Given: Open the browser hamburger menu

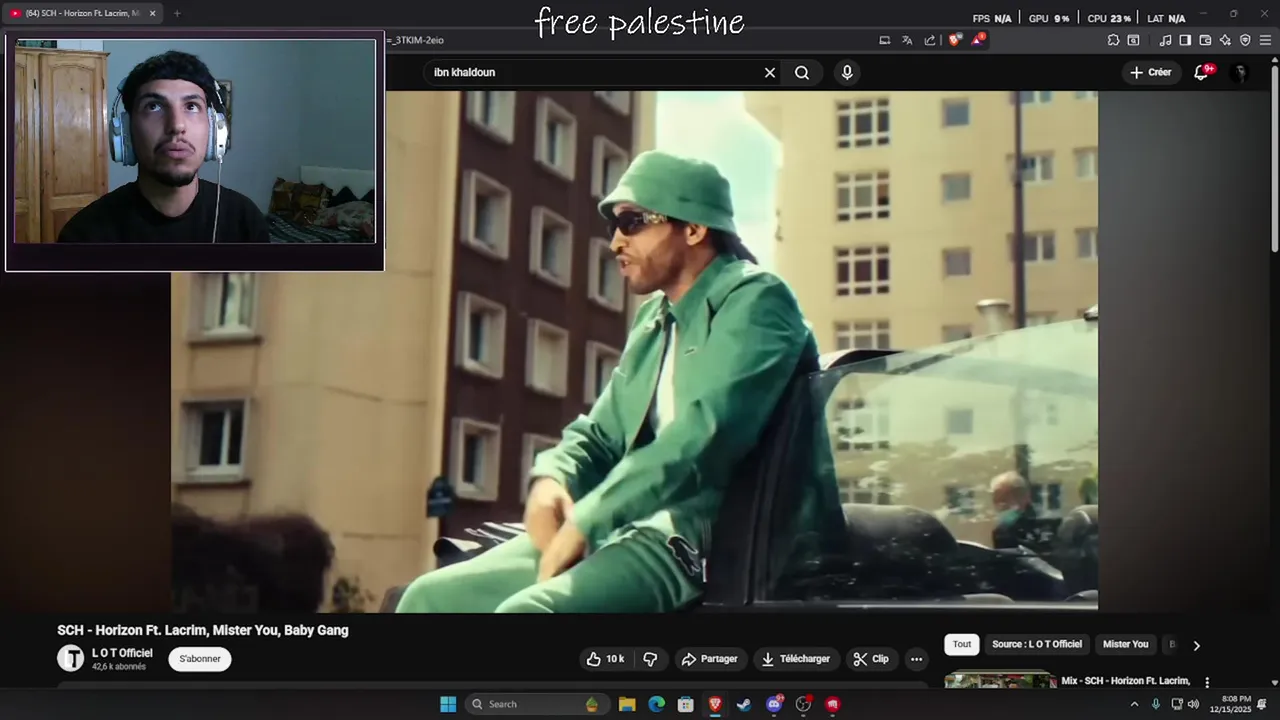Looking at the screenshot, I should [x=1265, y=40].
